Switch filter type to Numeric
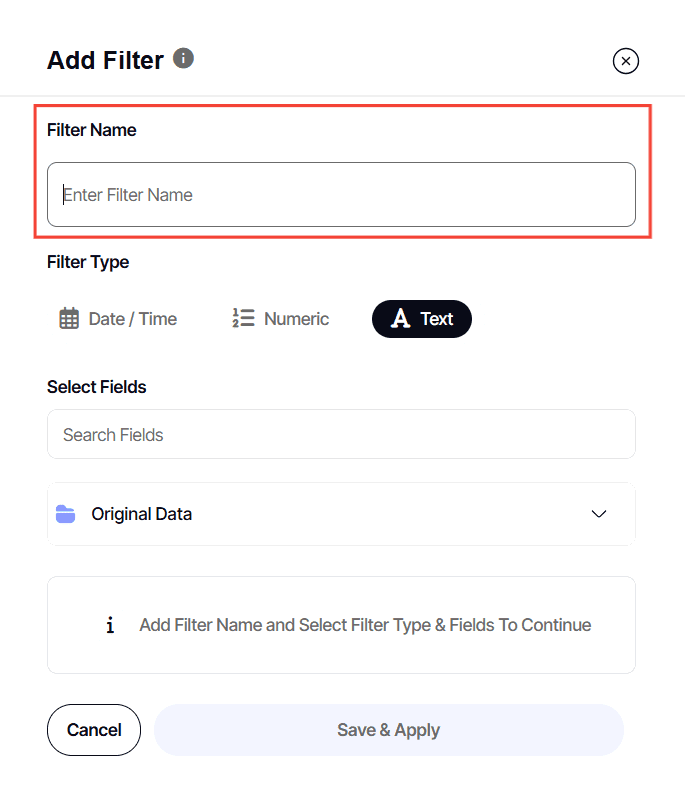This screenshot has height=812, width=685. (x=280, y=318)
